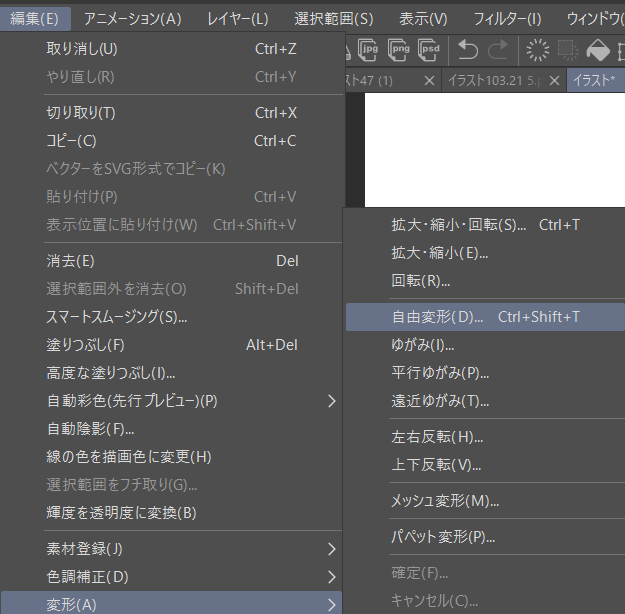
Task: Open the レイヤー(L) menu
Action: [238, 18]
